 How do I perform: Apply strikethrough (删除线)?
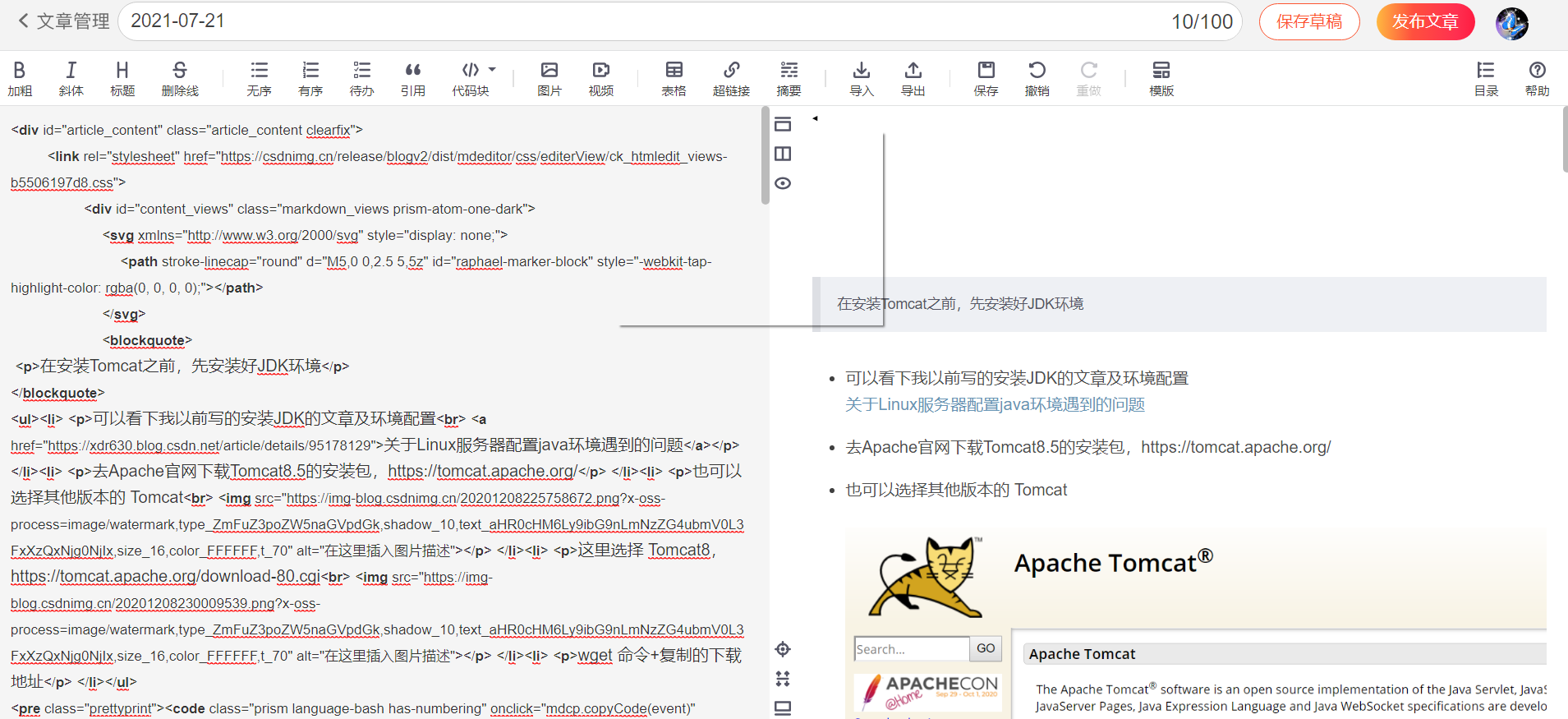point(180,79)
